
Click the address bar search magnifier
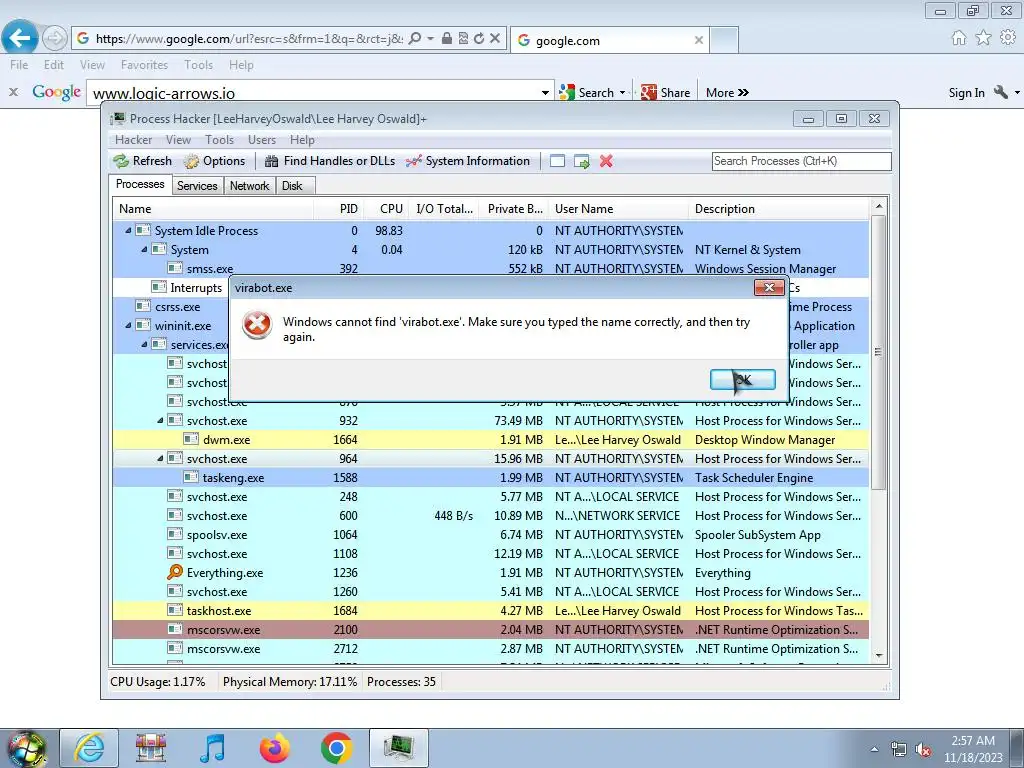pyautogui.click(x=414, y=39)
